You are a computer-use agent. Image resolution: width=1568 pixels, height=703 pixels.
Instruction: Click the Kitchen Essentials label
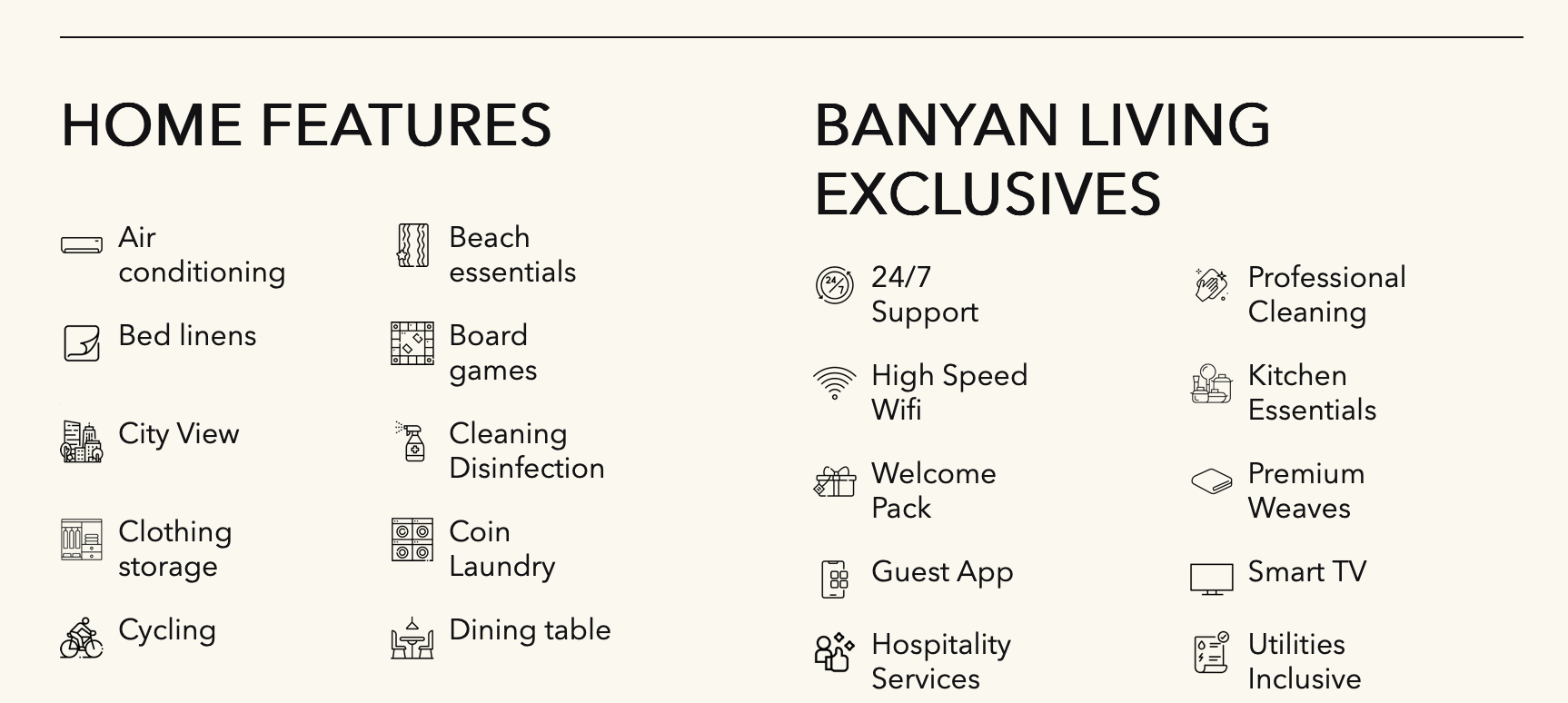click(x=1312, y=392)
